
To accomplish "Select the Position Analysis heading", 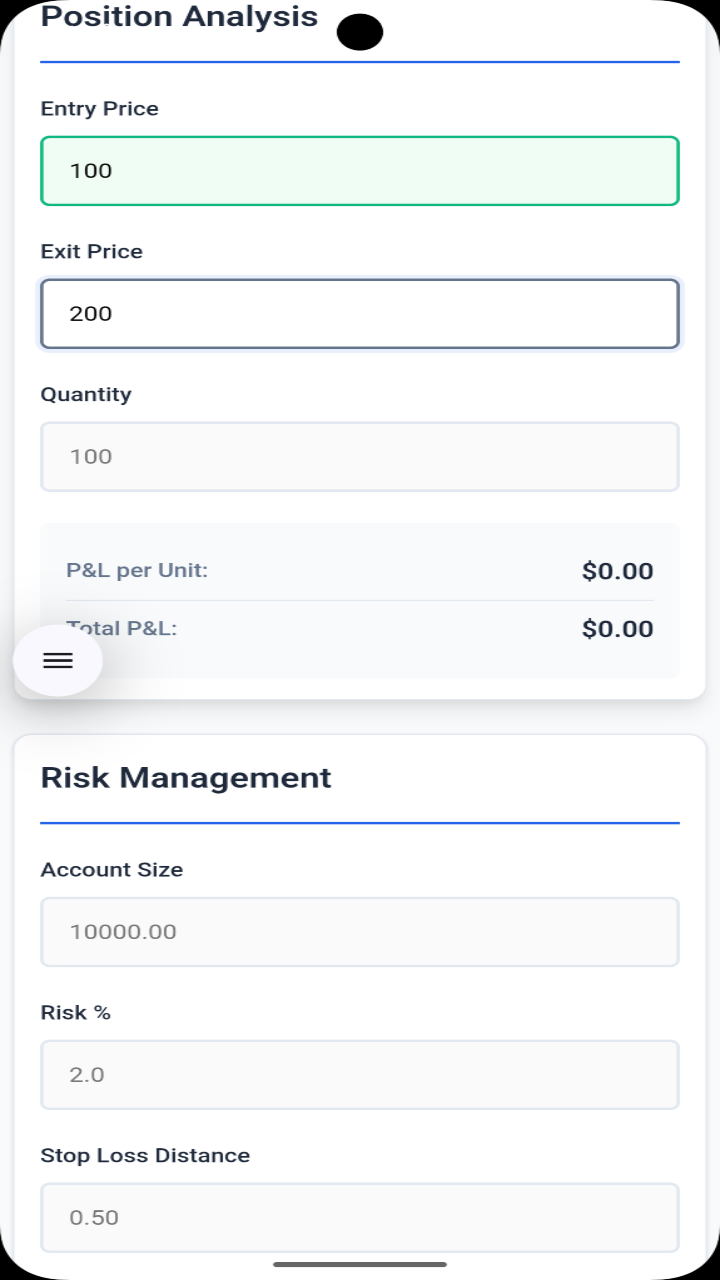I will (x=180, y=16).
